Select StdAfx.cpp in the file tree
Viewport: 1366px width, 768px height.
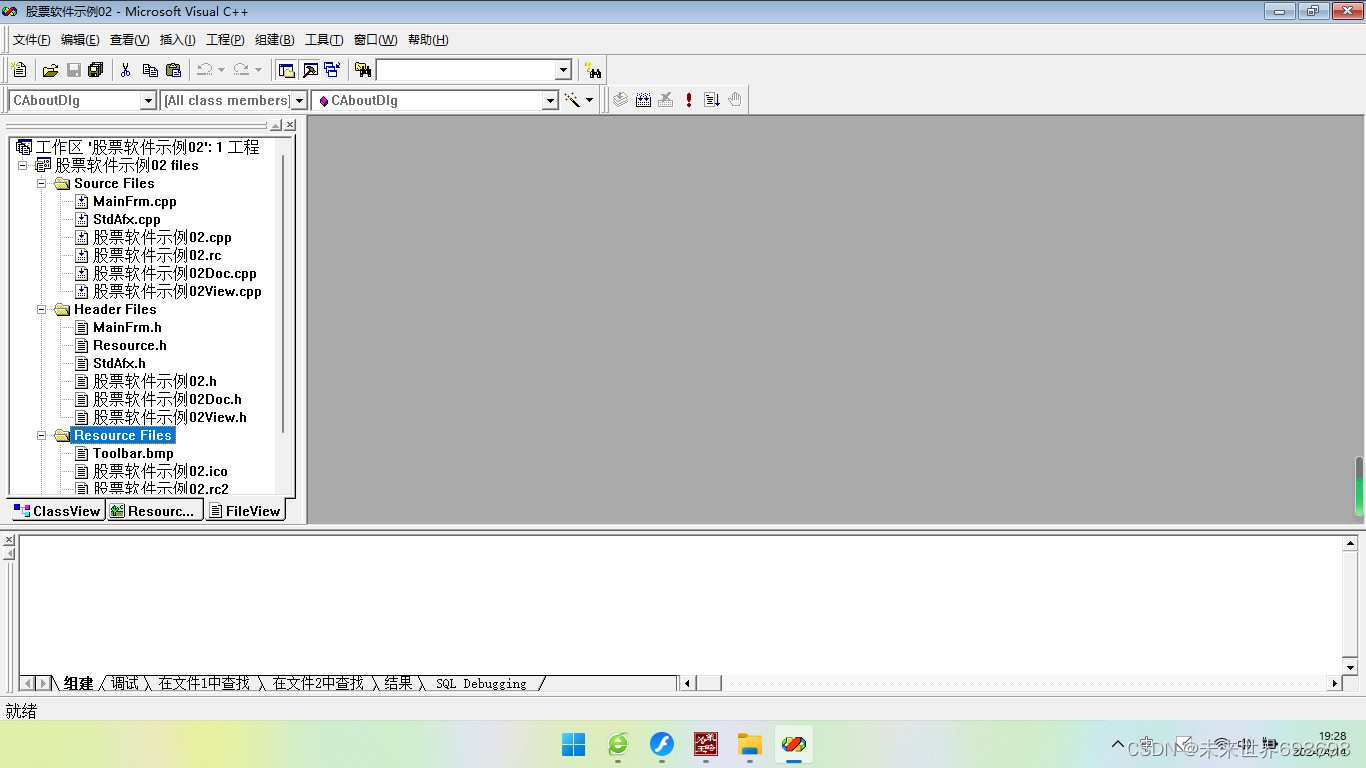click(x=127, y=220)
